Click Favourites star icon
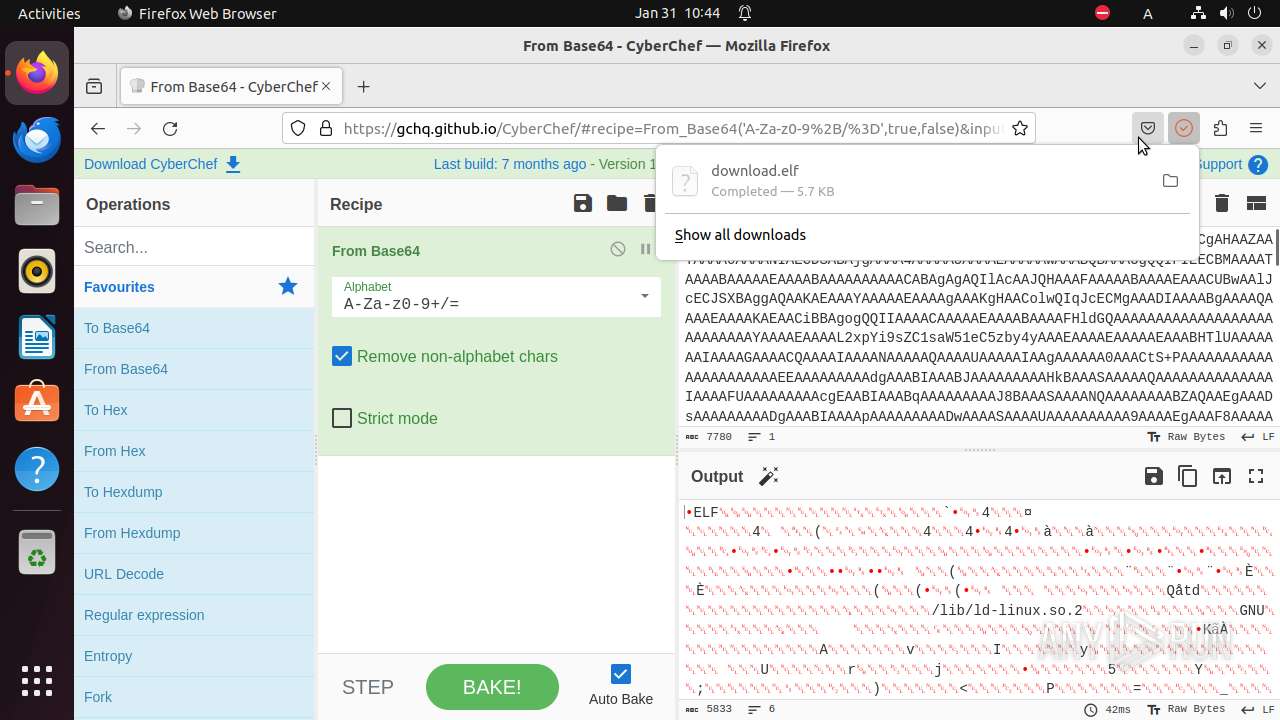Image resolution: width=1280 pixels, height=720 pixels. [288, 287]
